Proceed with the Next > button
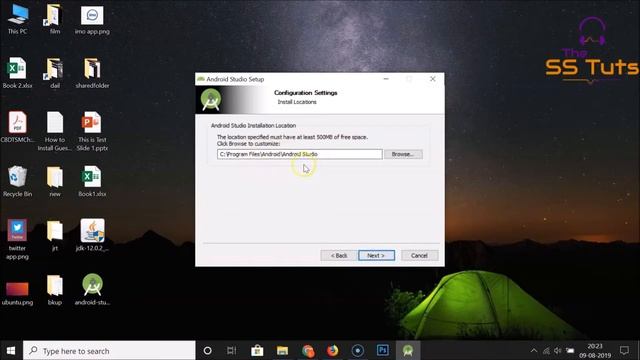The height and width of the screenshot is (360, 640). tap(376, 256)
